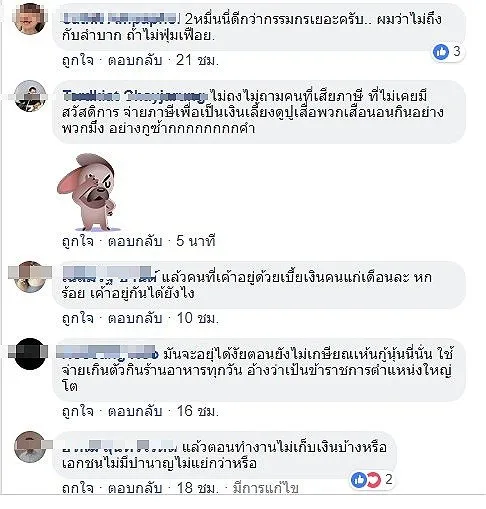
Task: Open edit history via มีการแก้ไข link
Action: pos(265,489)
